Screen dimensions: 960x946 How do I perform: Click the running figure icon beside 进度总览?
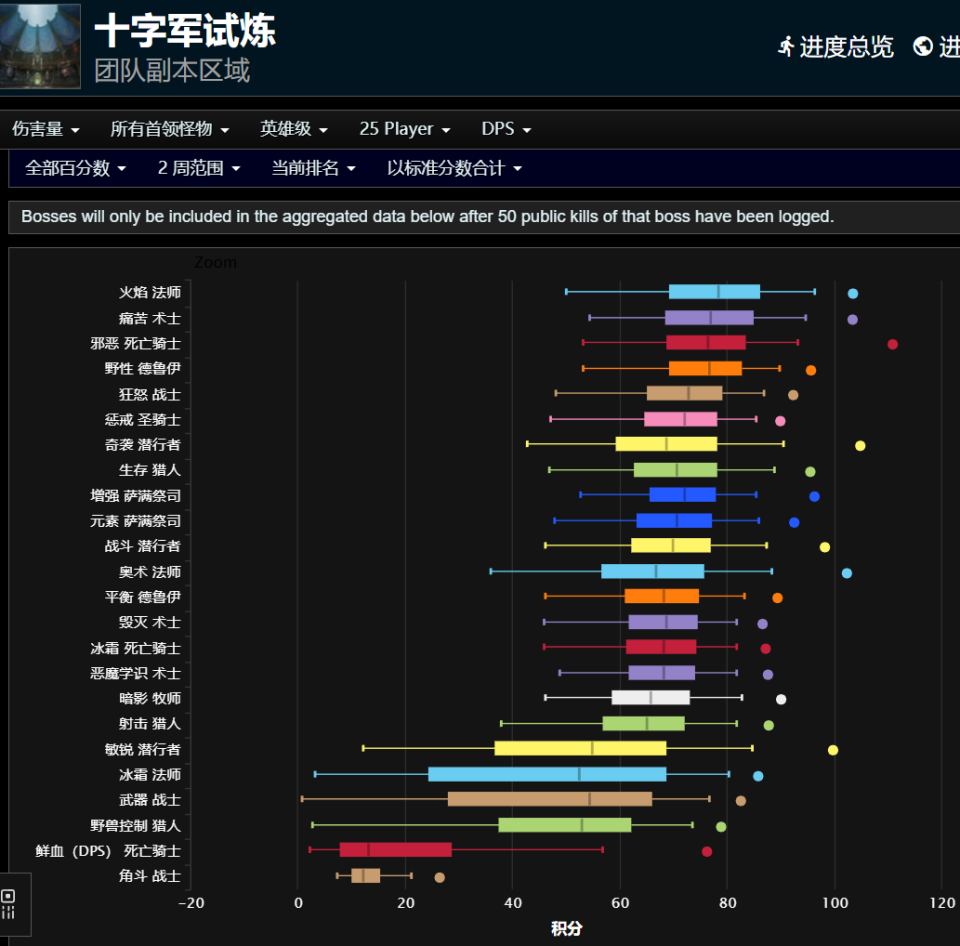[x=786, y=47]
